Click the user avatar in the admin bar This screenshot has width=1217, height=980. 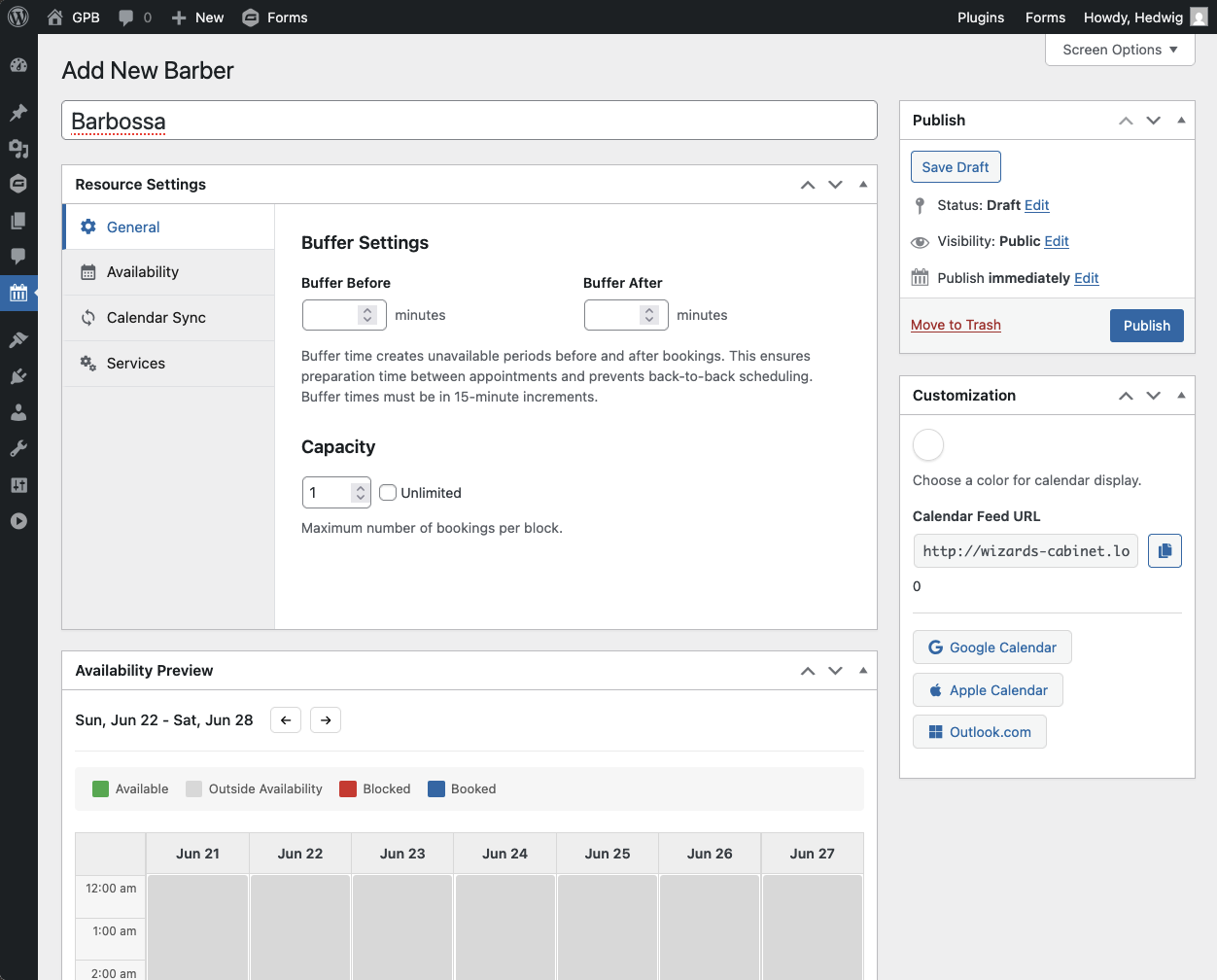point(1200,17)
